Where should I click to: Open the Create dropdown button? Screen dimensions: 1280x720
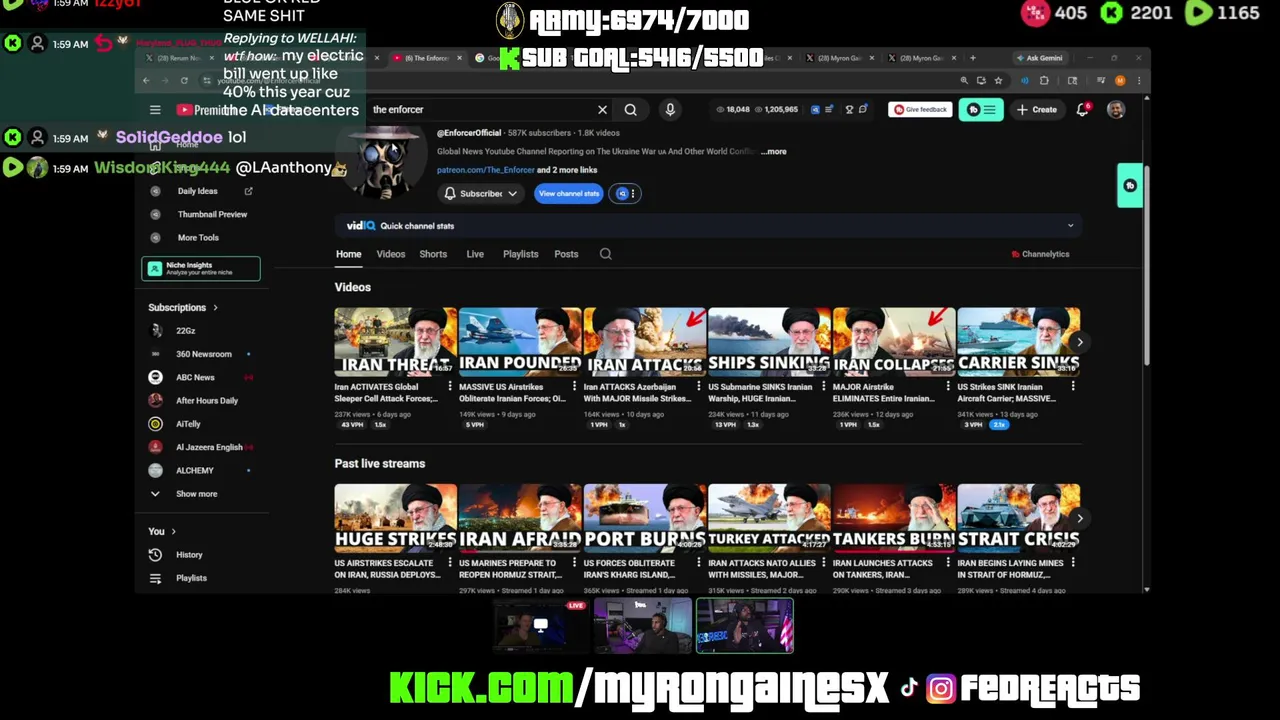click(1036, 110)
